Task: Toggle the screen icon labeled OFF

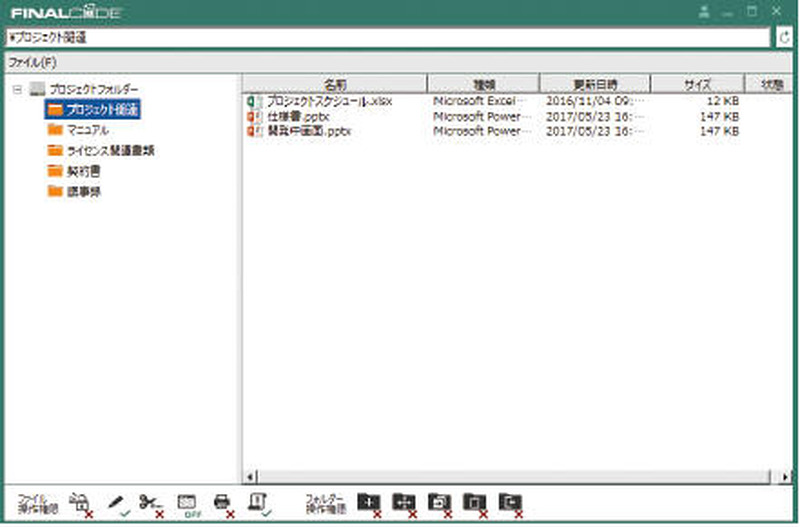Action: (x=186, y=503)
